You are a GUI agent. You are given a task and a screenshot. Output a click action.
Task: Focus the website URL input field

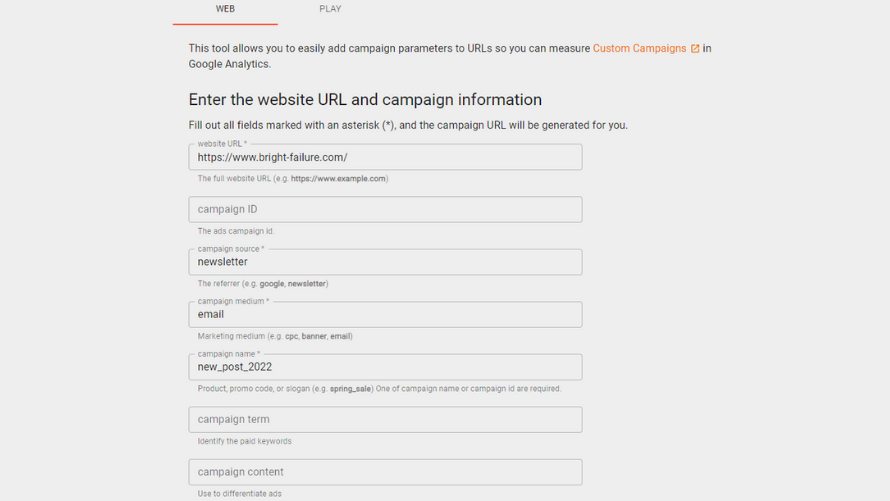(x=385, y=157)
